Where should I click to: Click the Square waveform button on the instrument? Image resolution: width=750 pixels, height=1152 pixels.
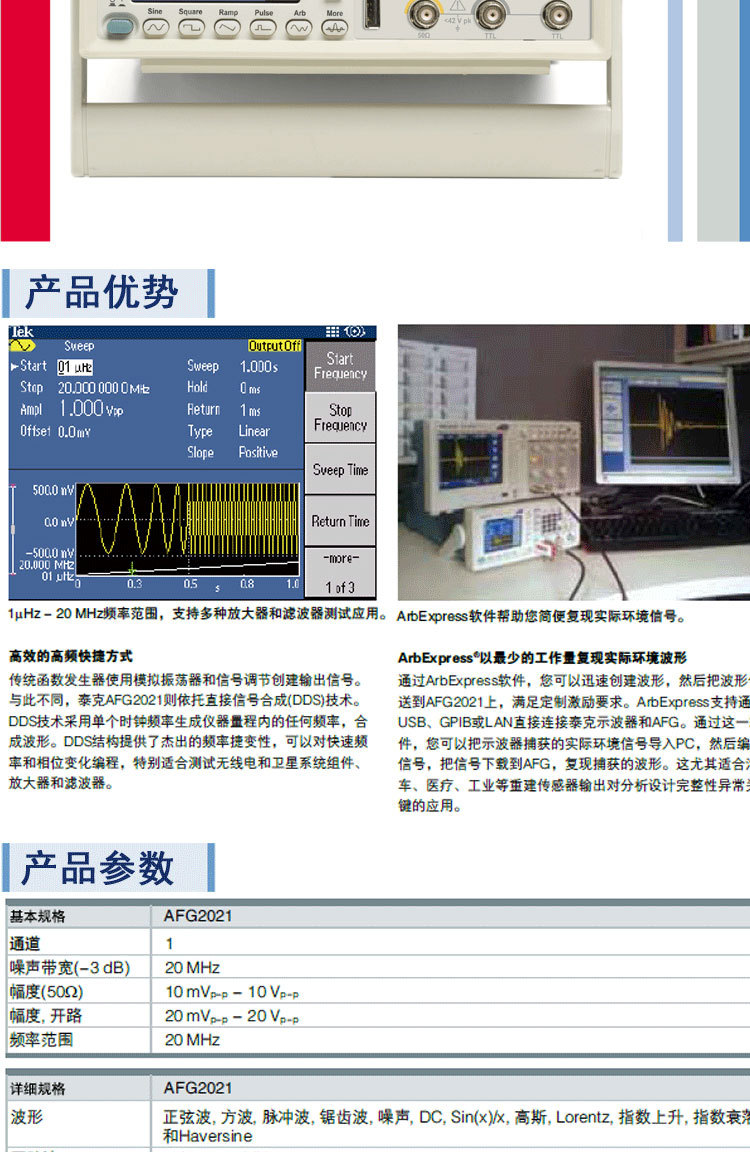point(191,29)
